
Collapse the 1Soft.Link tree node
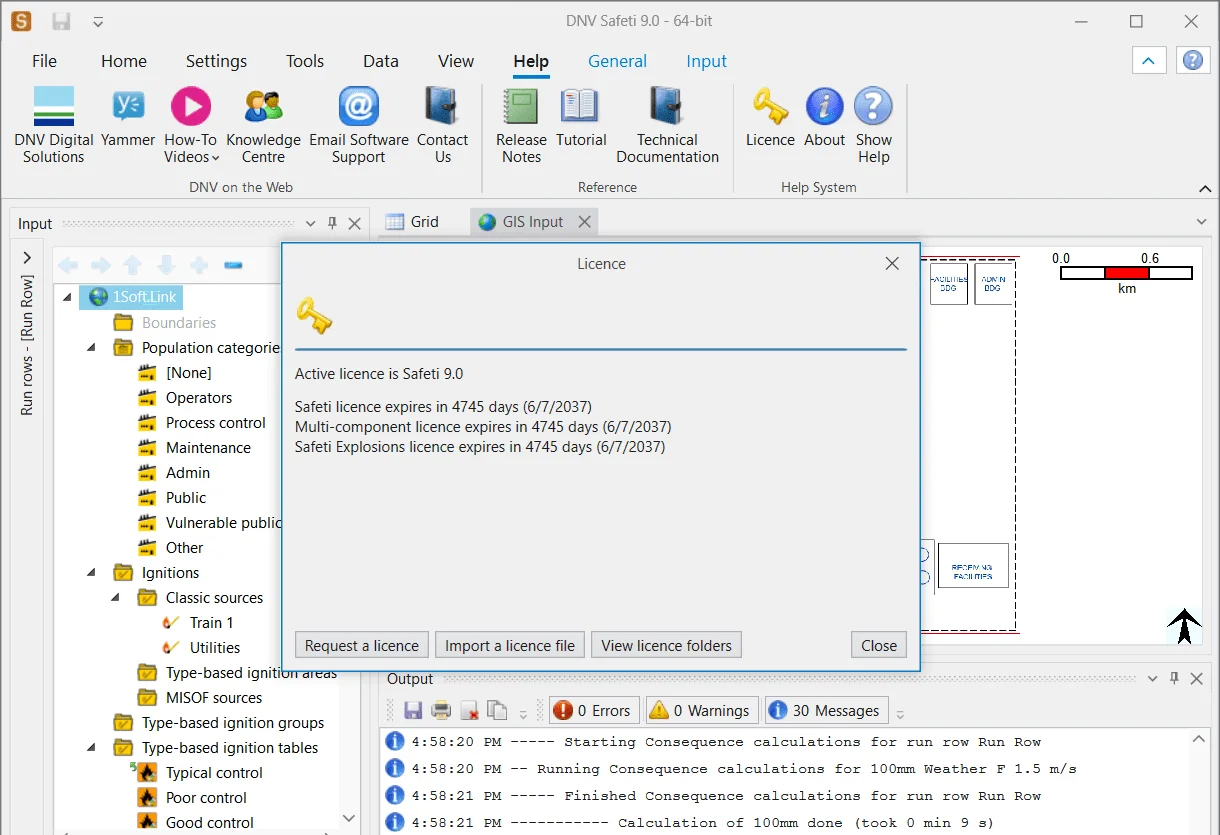click(67, 297)
